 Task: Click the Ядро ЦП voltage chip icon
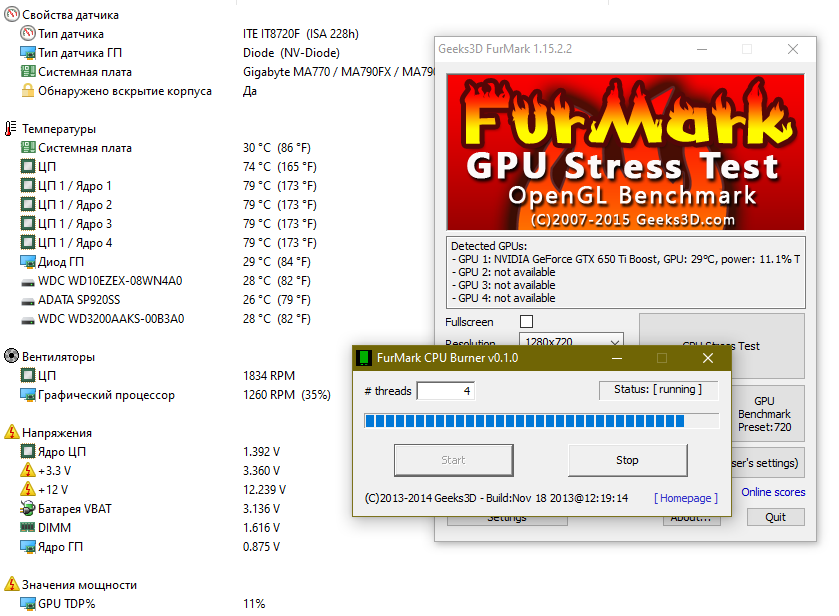point(28,451)
